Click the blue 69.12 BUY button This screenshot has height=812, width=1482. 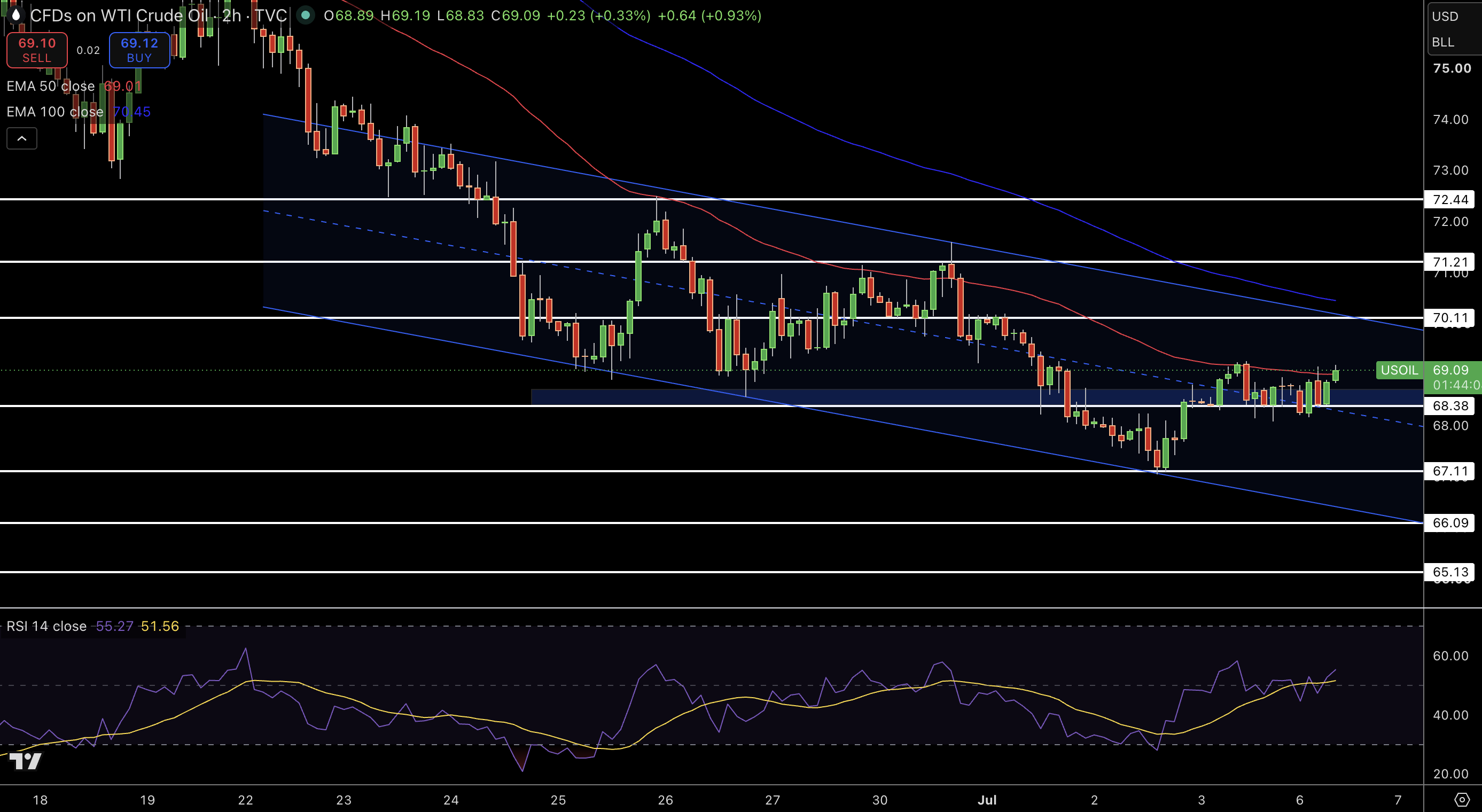click(139, 50)
